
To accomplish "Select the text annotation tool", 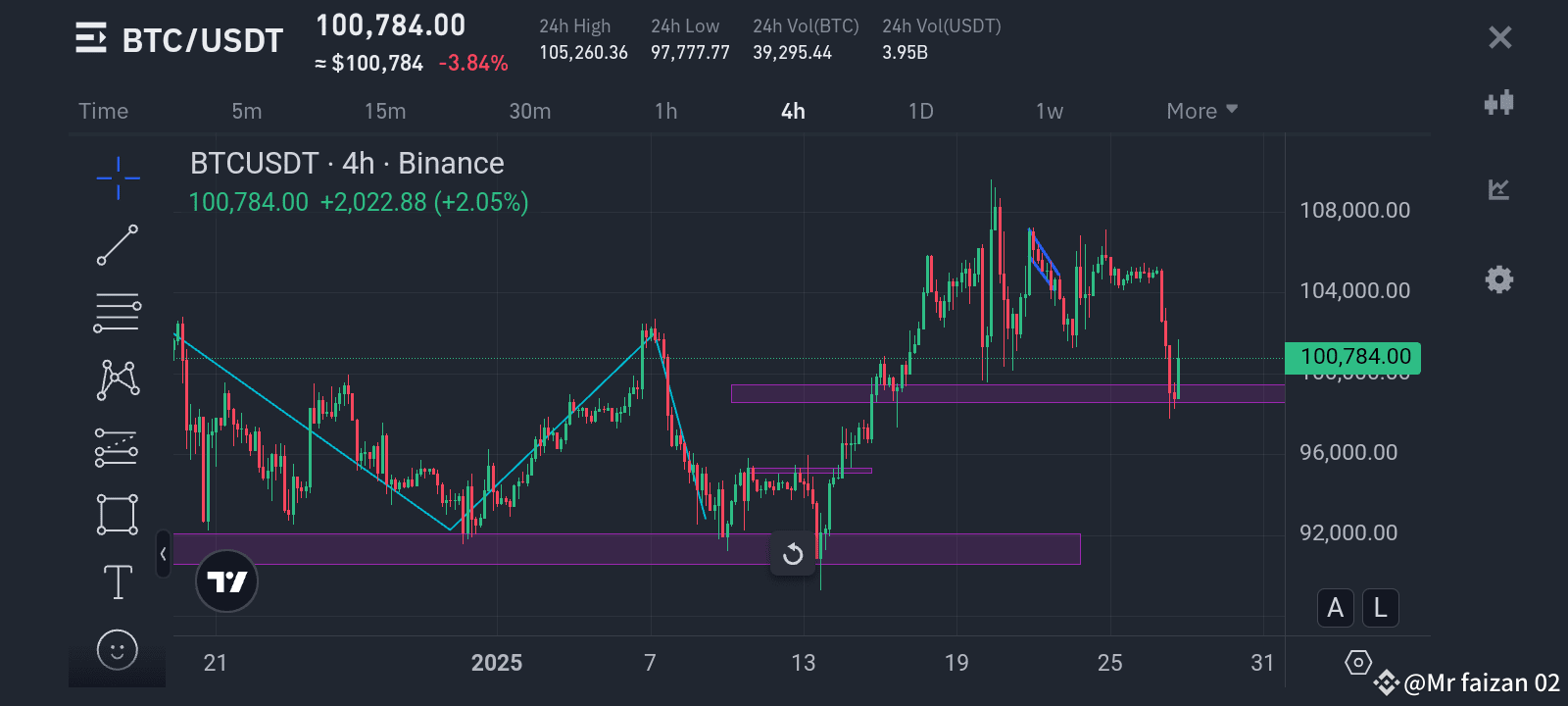I will [x=118, y=582].
